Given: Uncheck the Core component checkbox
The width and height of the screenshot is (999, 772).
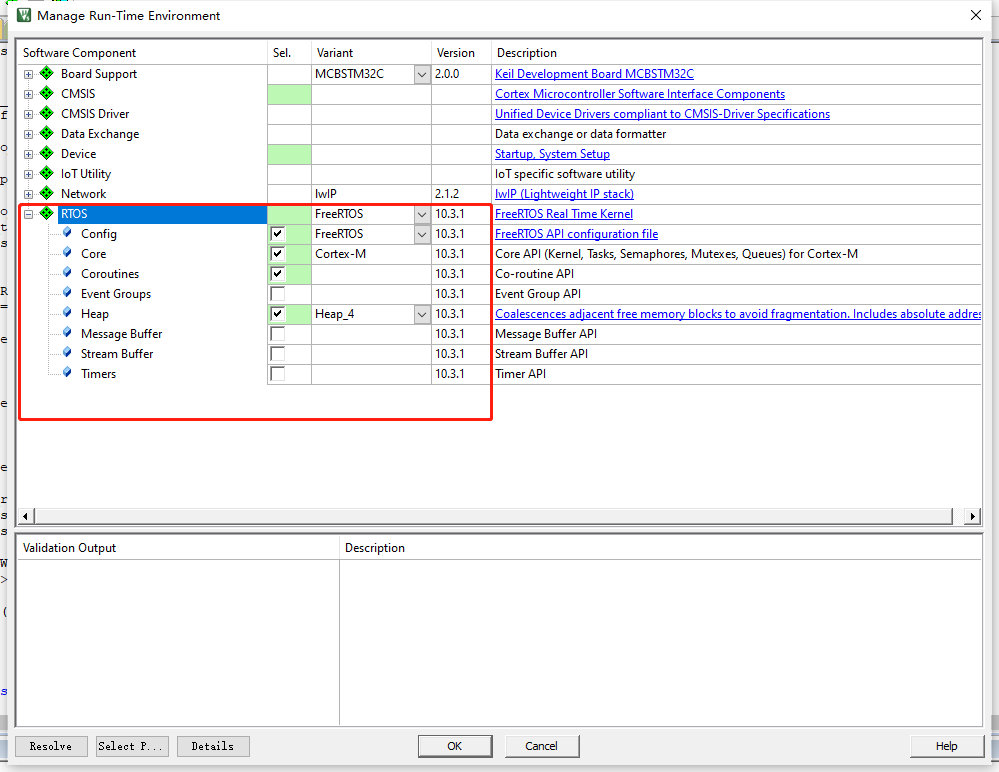Looking at the screenshot, I should click(278, 254).
